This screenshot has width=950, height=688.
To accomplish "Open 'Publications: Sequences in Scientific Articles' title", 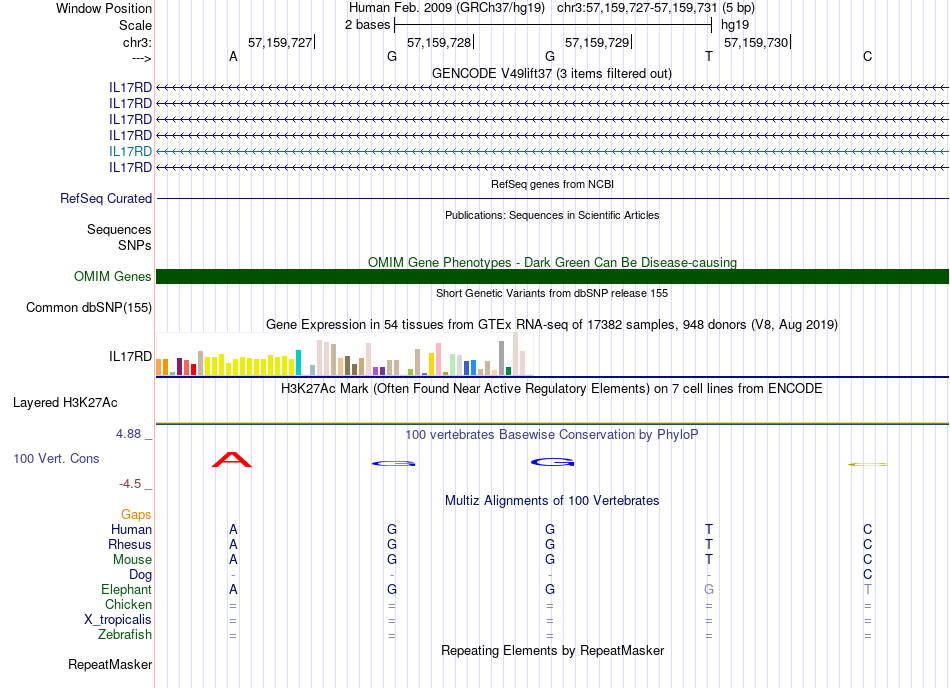I will pyautogui.click(x=552, y=215).
